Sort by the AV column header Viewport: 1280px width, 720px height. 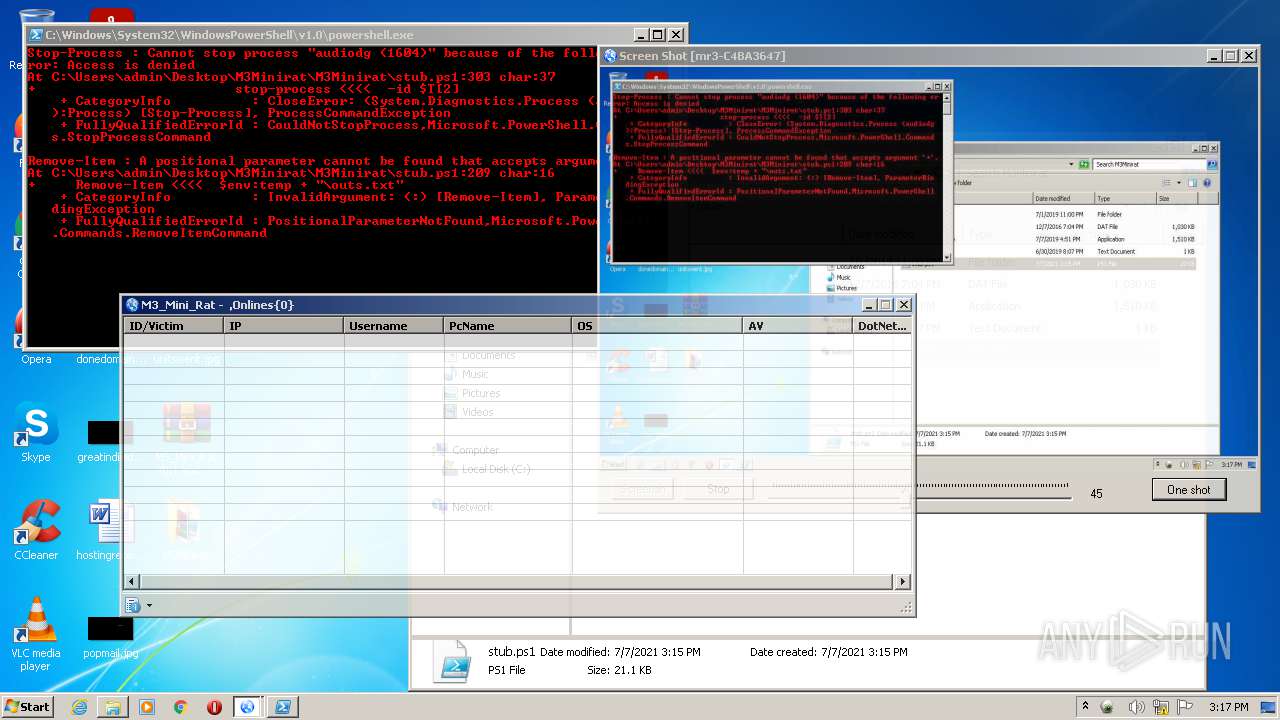click(797, 326)
